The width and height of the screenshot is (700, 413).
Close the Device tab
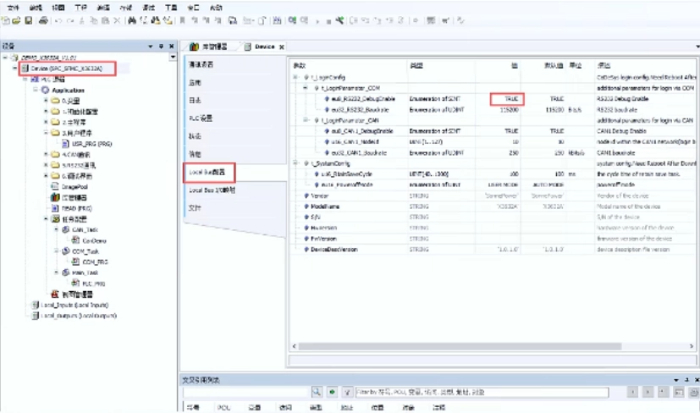282,47
